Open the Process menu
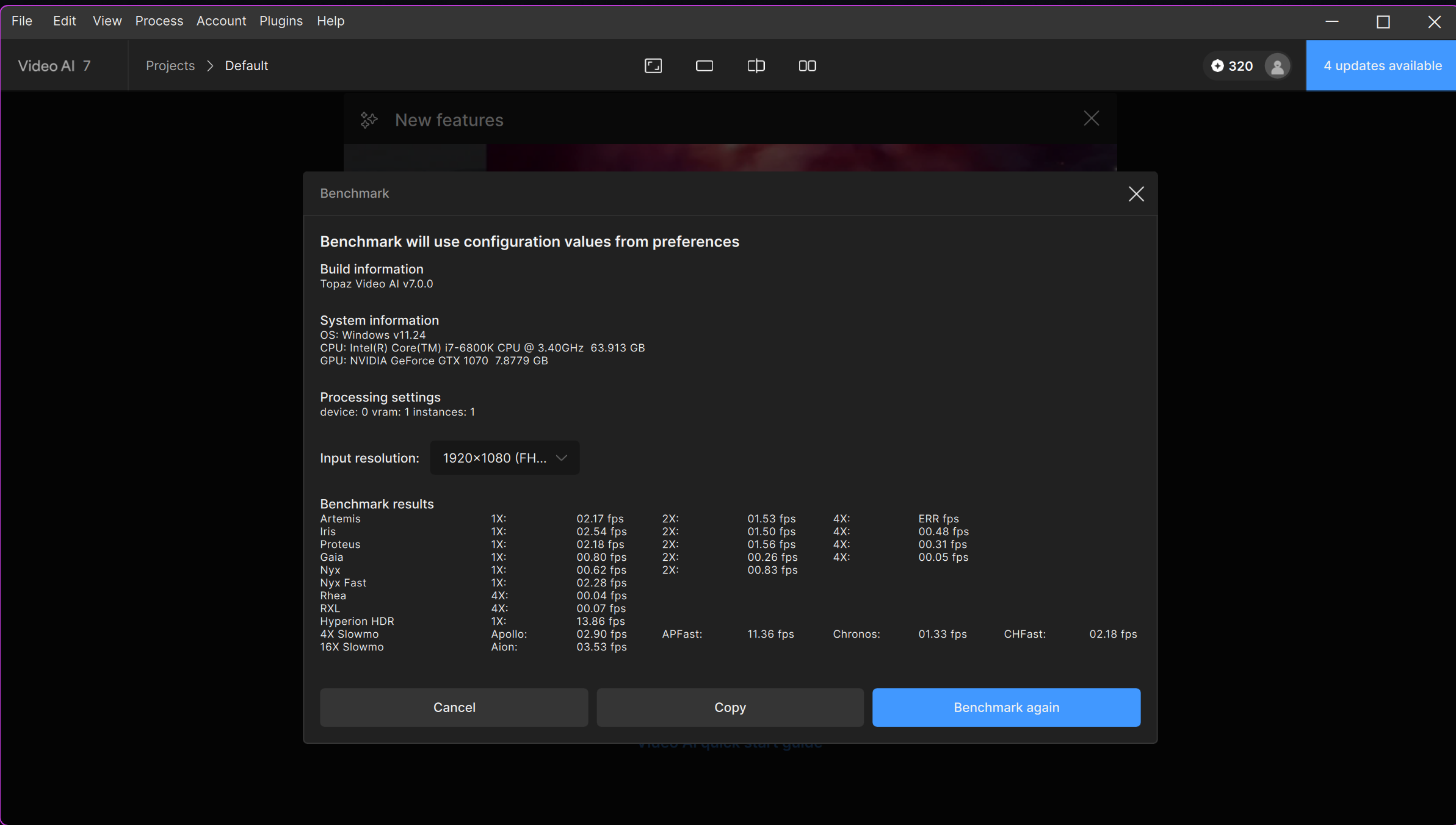 click(x=159, y=21)
